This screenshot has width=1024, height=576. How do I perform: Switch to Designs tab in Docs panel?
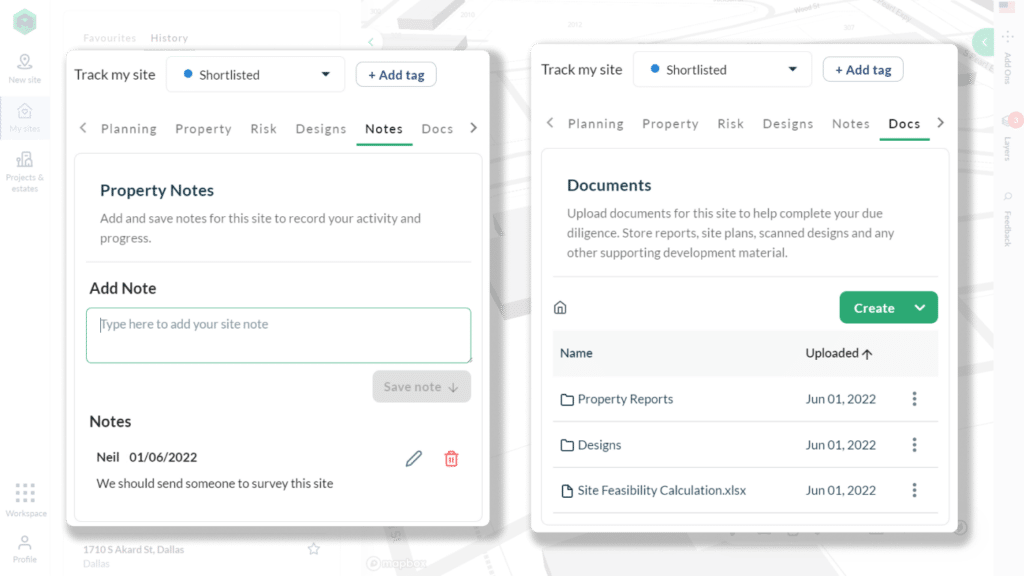tap(787, 124)
